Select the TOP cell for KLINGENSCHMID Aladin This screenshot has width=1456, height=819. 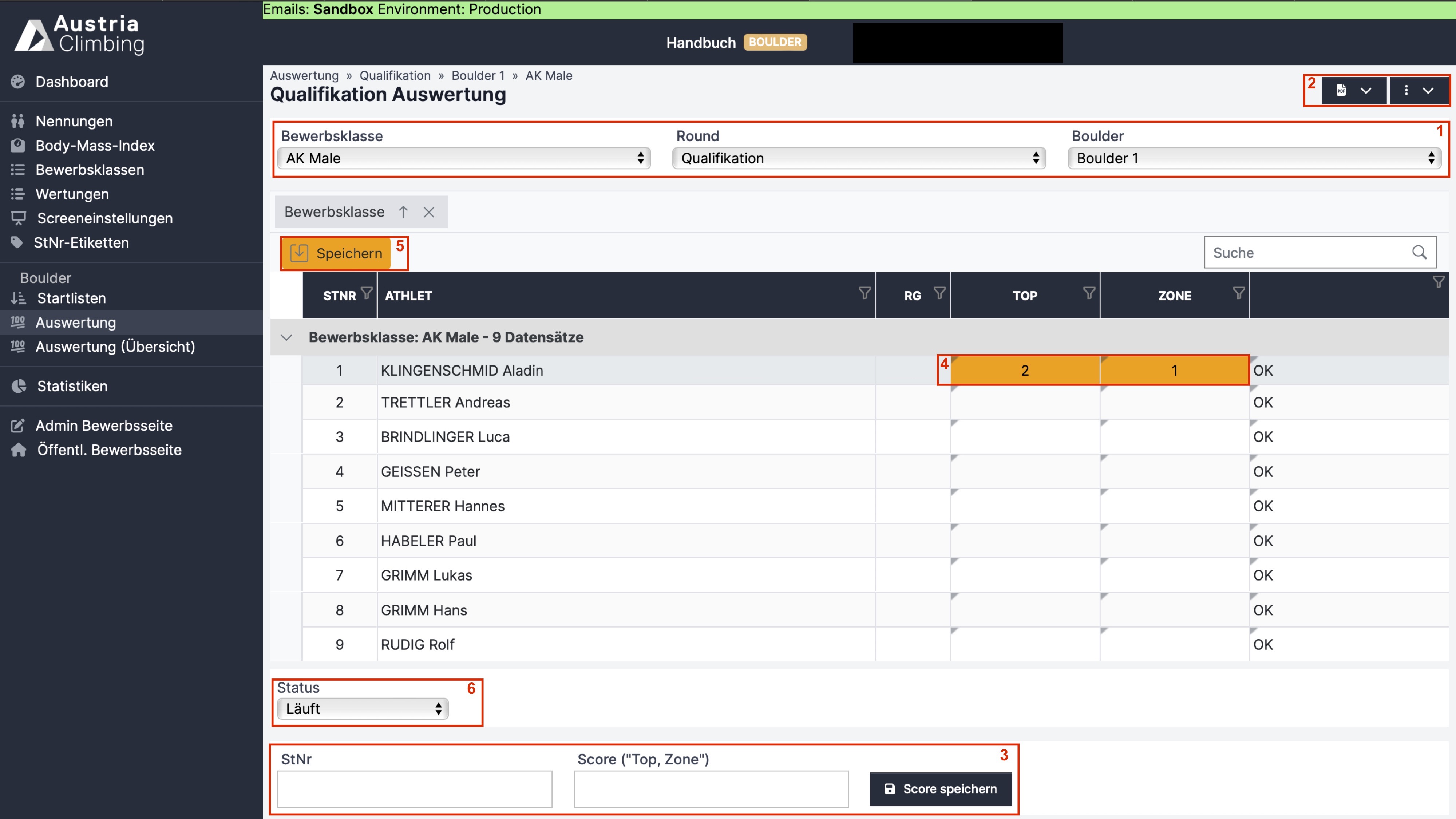click(1025, 371)
